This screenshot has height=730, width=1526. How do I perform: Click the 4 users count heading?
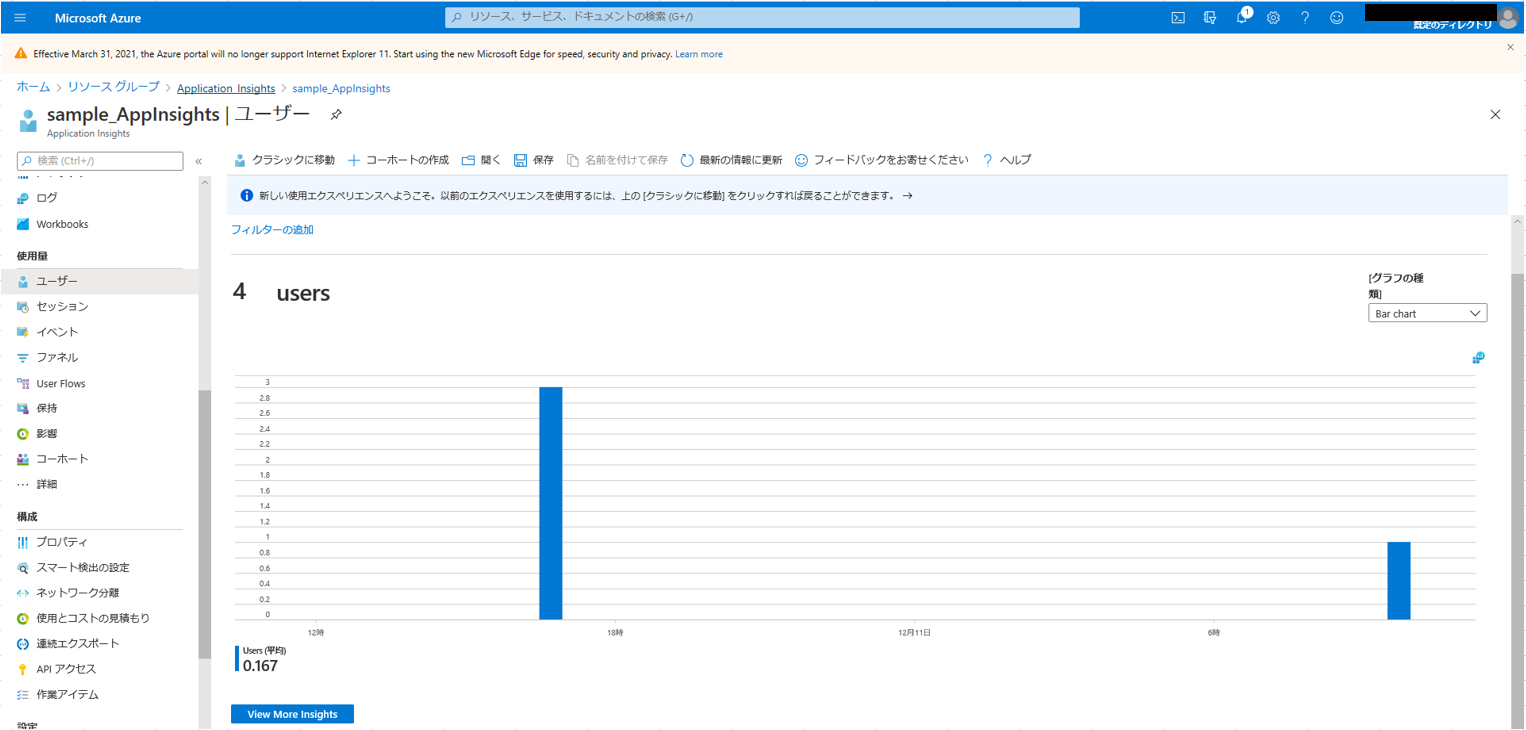[281, 293]
